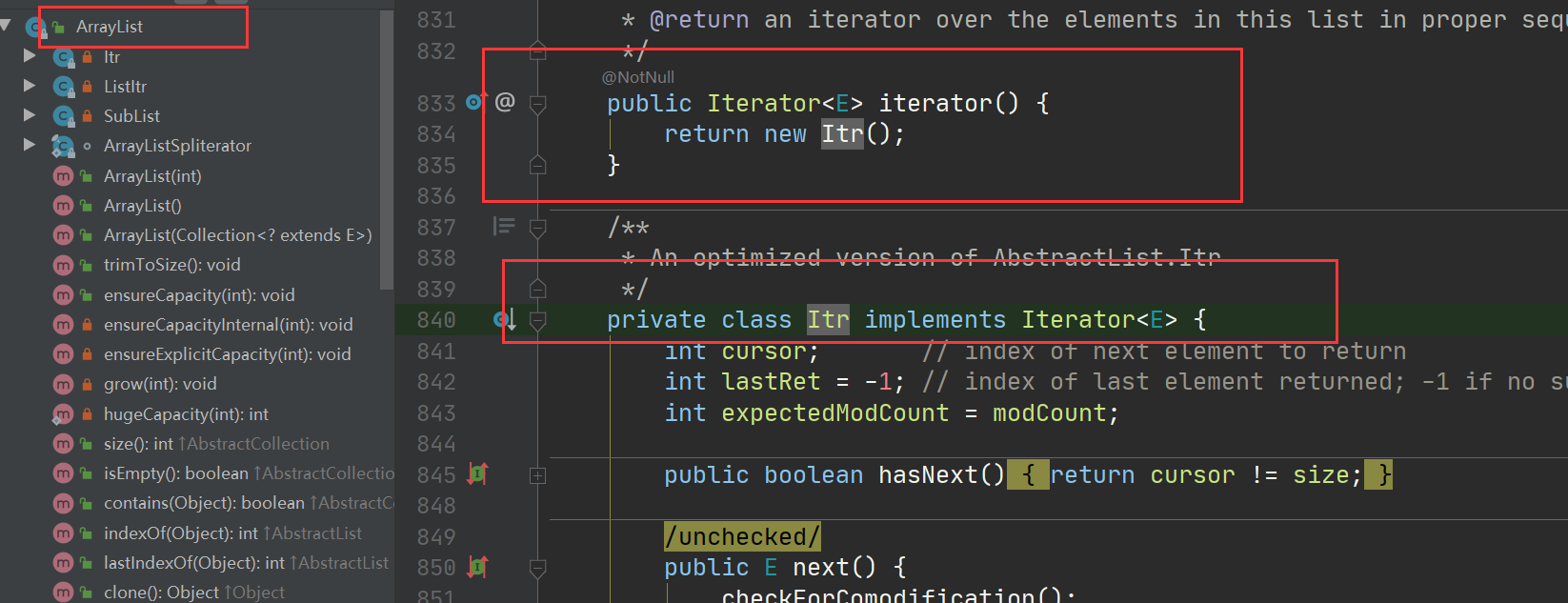Click lock icon beside ensureCapacityInternal
Viewport: 1568px width, 603px height.
(87, 325)
